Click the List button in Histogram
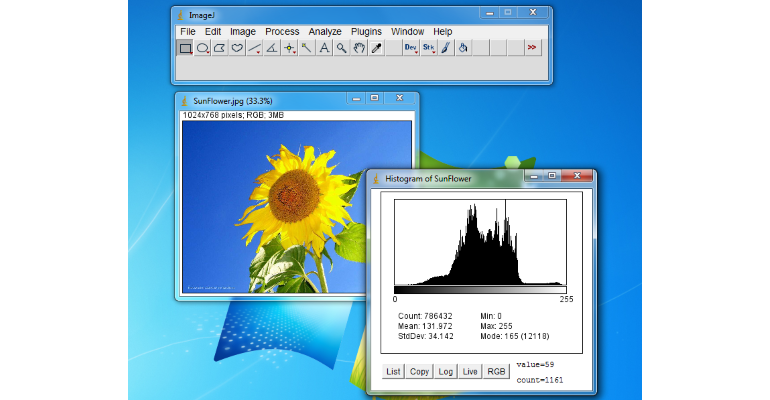770x400 pixels. tap(393, 372)
